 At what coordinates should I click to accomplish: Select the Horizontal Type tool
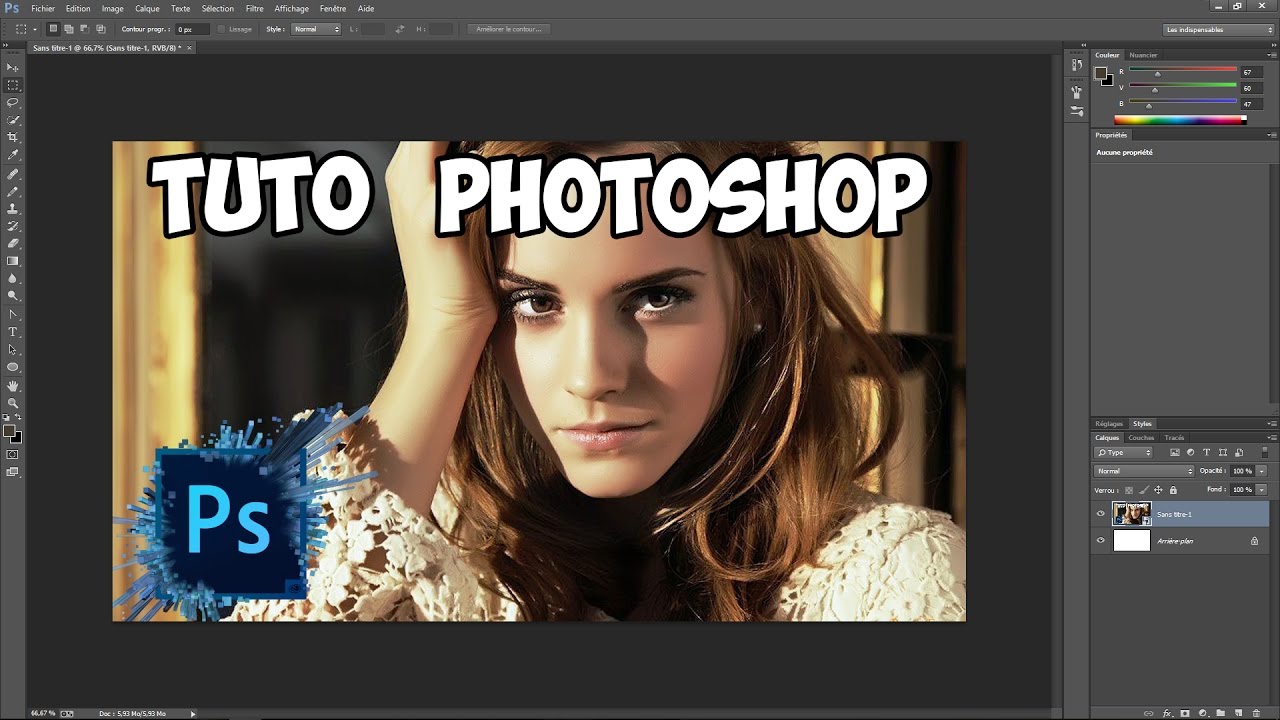(13, 332)
